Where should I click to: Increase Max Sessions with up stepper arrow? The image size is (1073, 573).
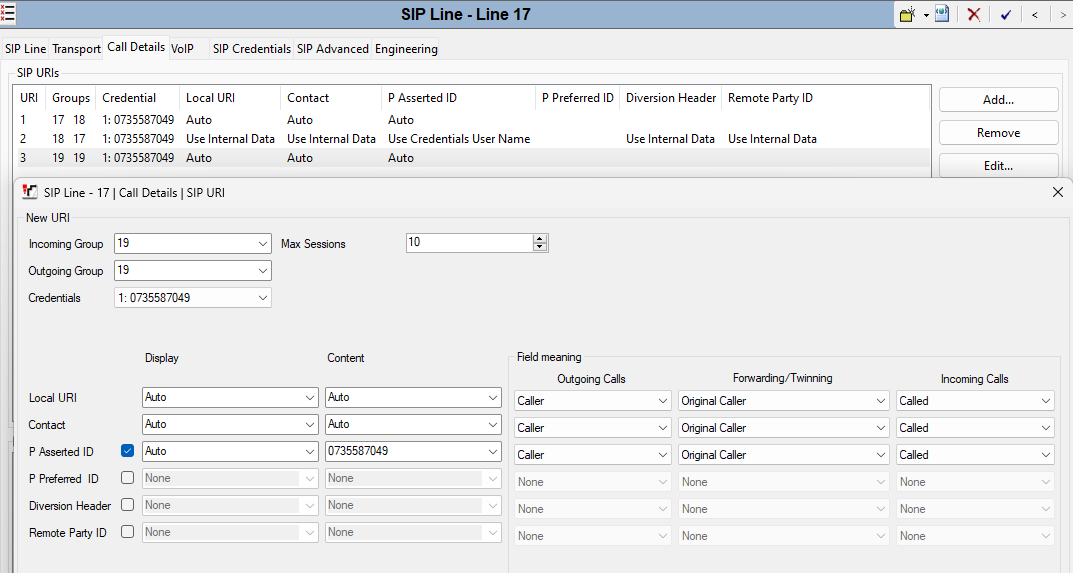(540, 238)
